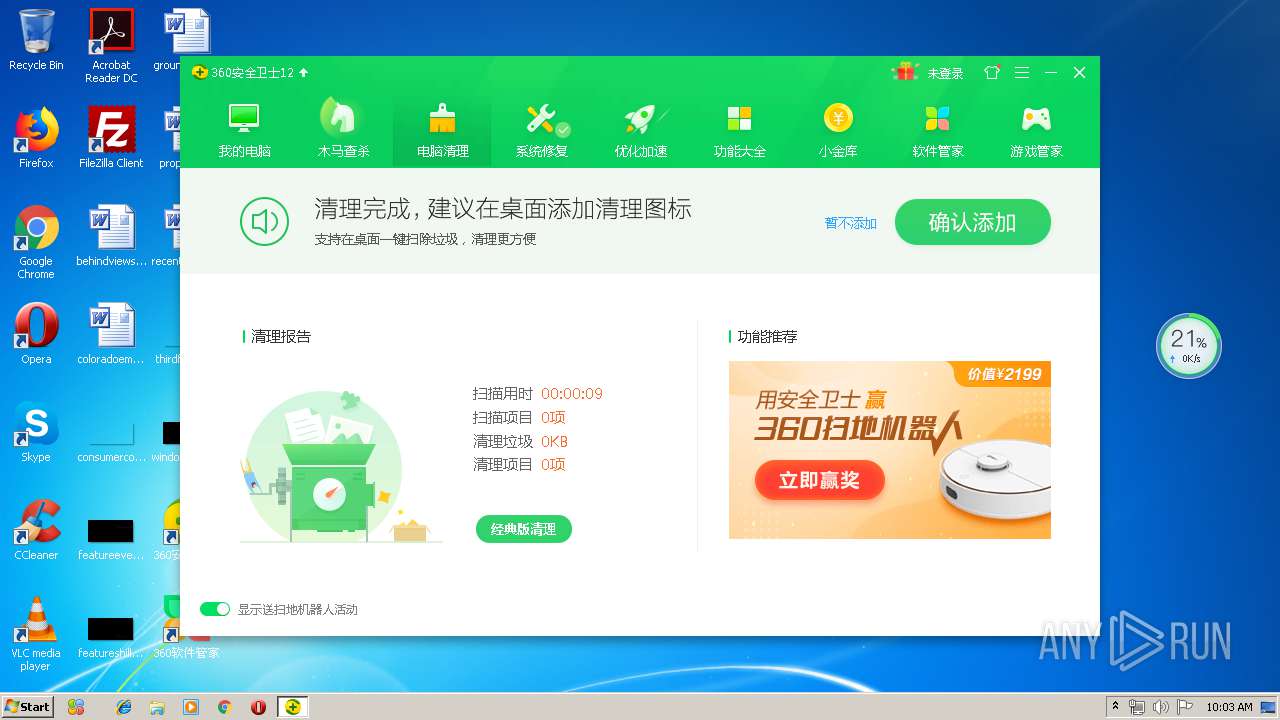
Task: Open Internet Explorer from taskbar
Action: point(124,707)
